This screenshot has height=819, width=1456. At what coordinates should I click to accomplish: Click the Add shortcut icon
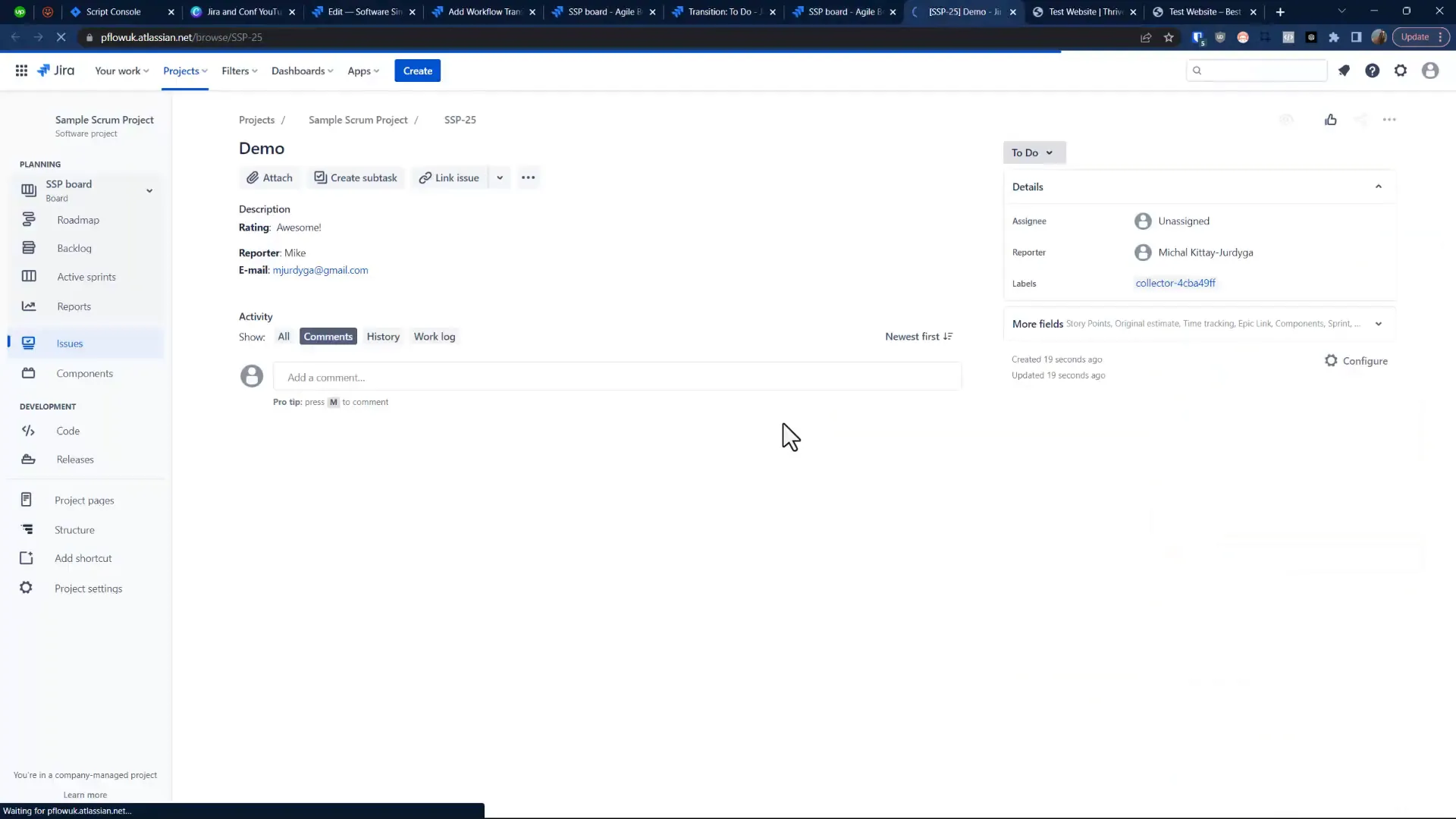pos(27,558)
